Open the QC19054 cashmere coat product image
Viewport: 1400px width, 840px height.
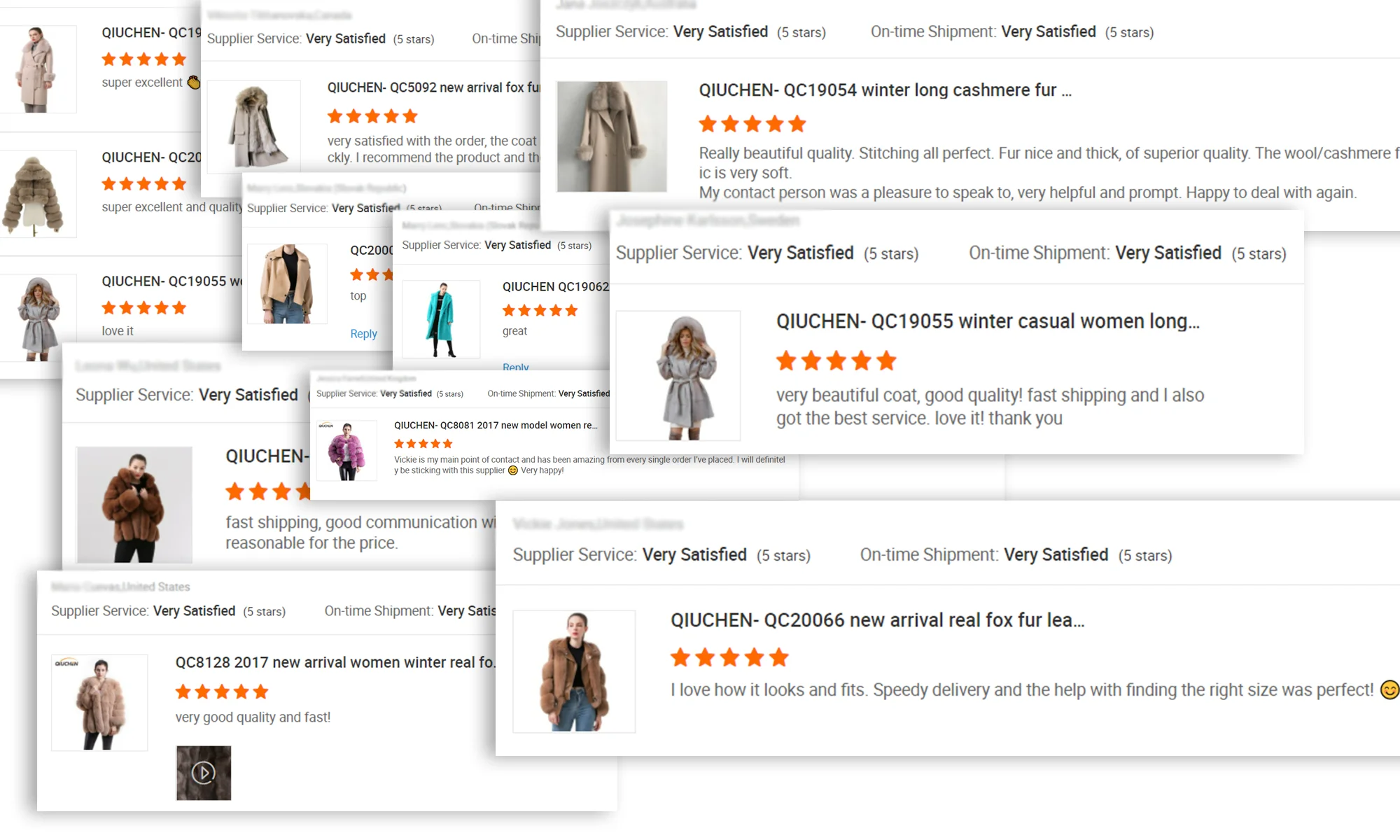[611, 136]
